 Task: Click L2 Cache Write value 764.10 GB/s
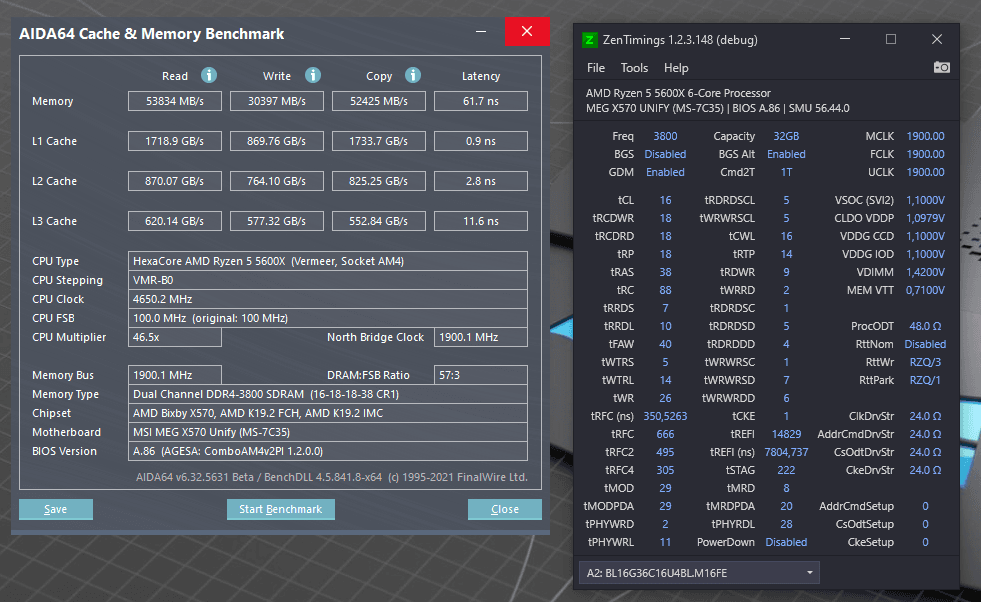(277, 181)
